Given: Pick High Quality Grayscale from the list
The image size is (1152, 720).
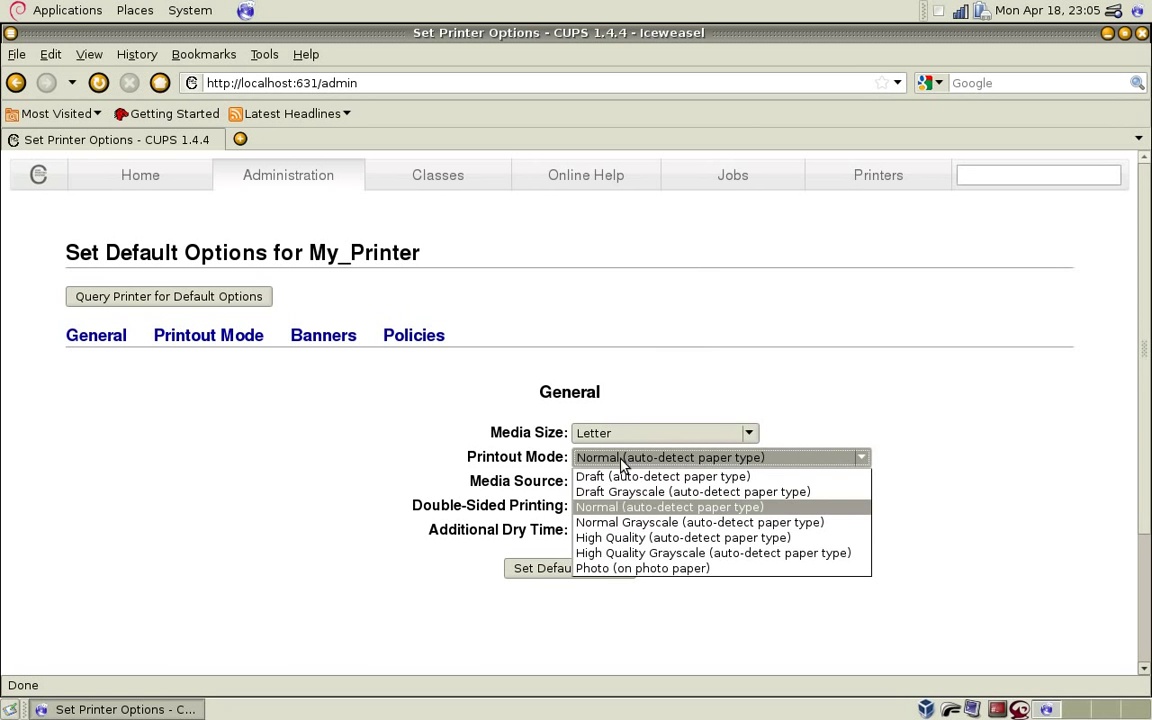Looking at the screenshot, I should pos(713,553).
